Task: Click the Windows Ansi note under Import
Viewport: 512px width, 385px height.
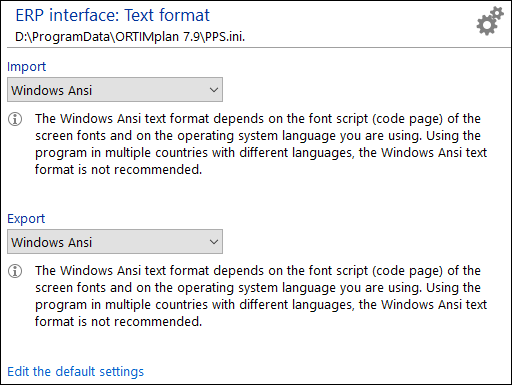Action: click(261, 144)
